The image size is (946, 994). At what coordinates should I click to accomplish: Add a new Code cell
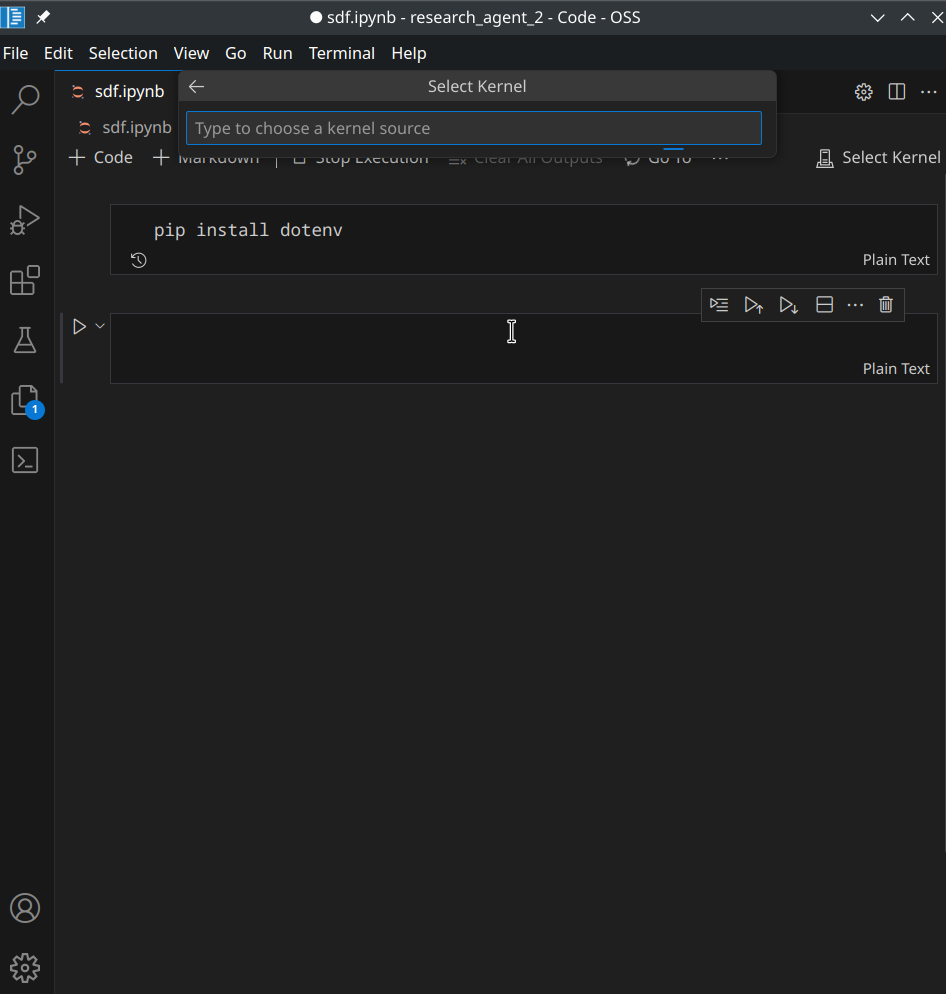101,157
